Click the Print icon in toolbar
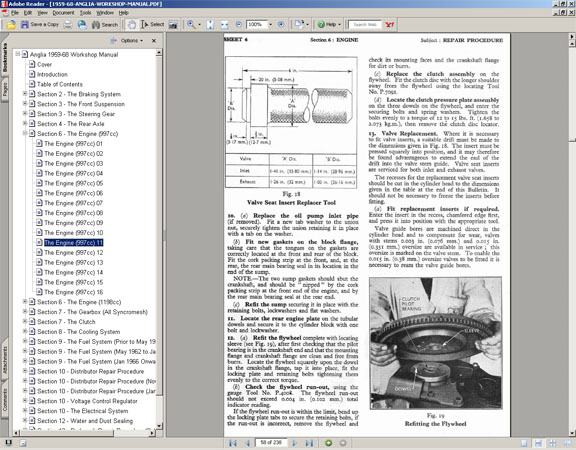This screenshot has width=576, height=450. point(68,25)
